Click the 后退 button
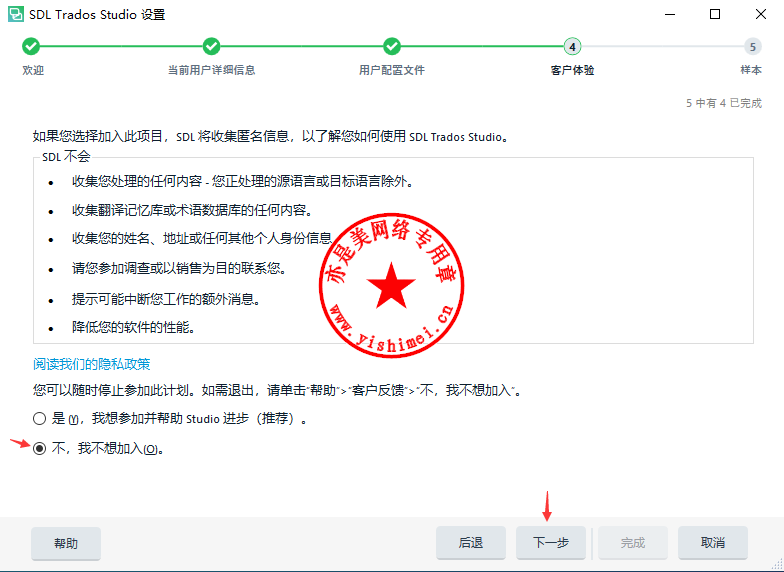 [x=470, y=543]
